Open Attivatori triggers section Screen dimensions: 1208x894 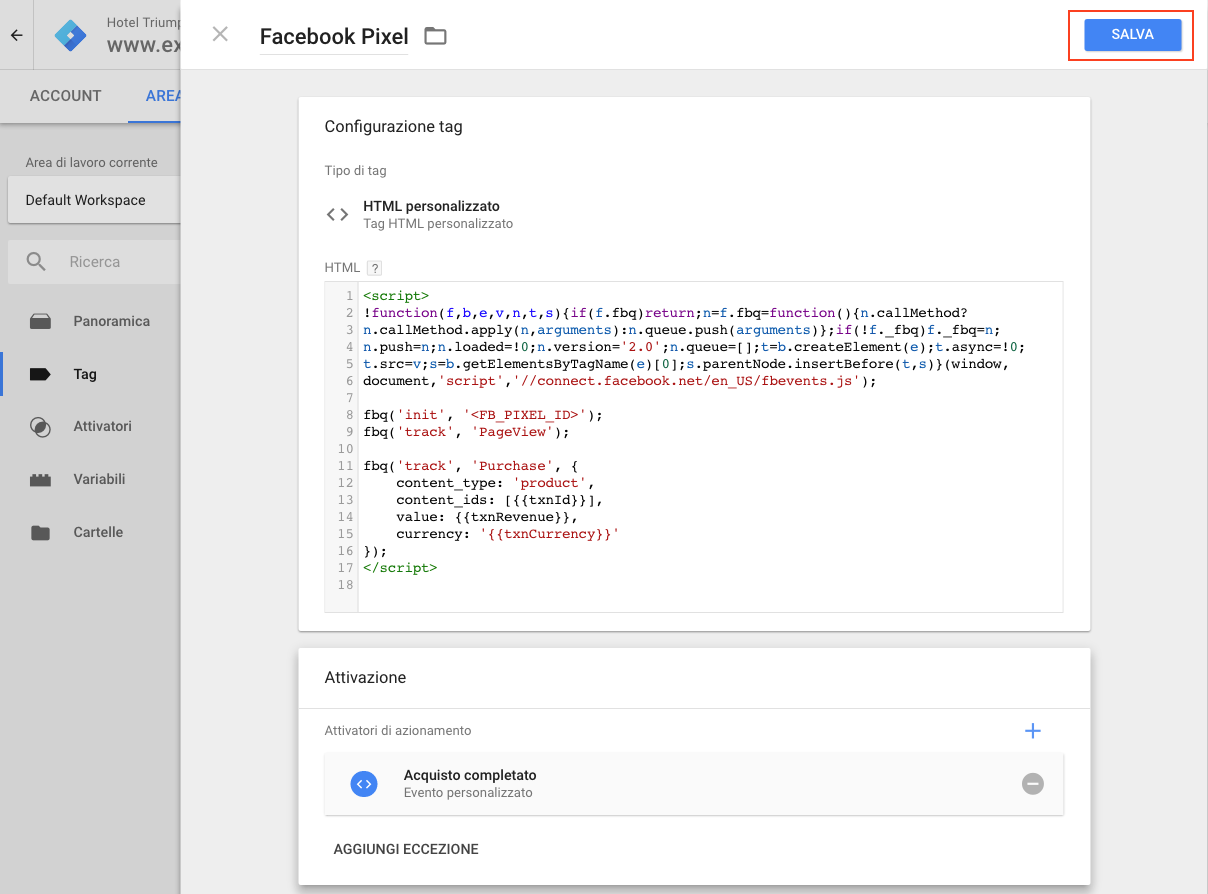102,426
